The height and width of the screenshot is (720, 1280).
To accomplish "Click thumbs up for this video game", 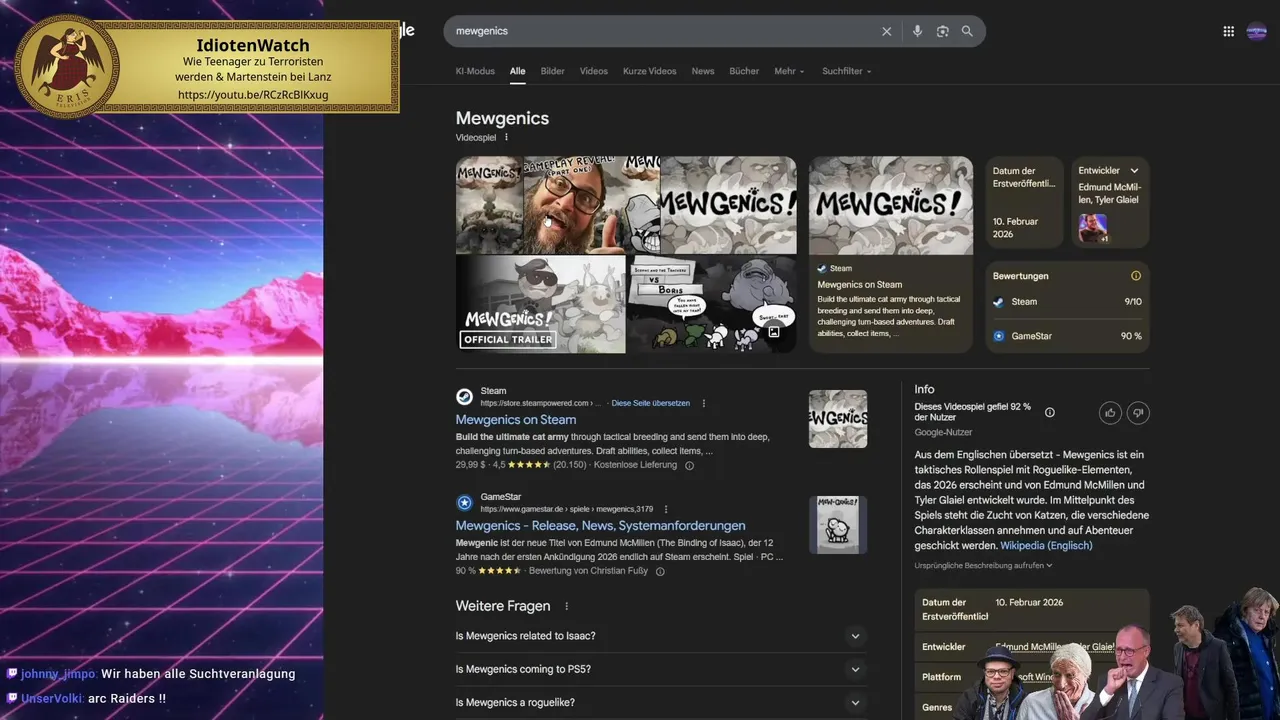I will pyautogui.click(x=1110, y=412).
